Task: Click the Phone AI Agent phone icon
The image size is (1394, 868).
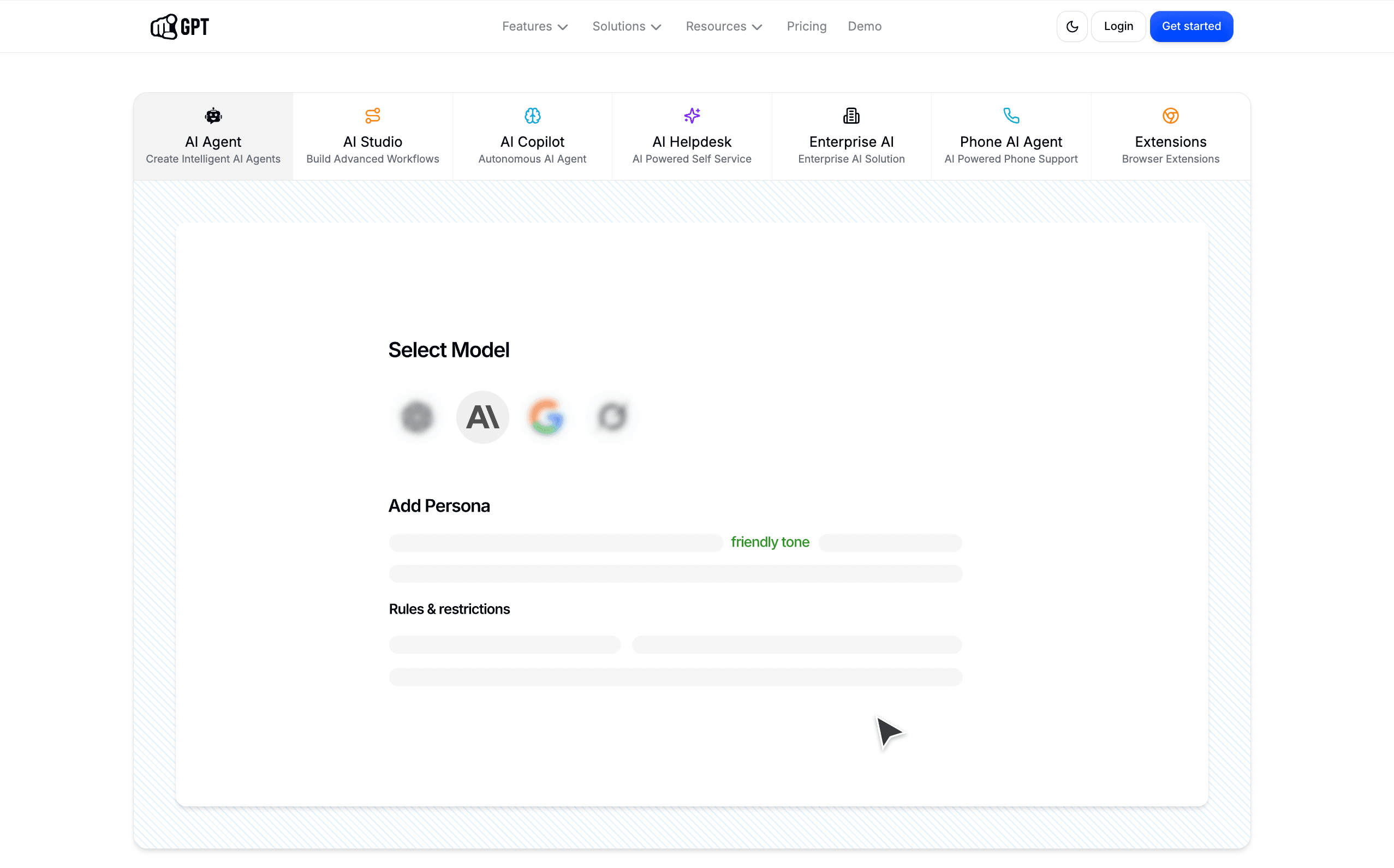Action: pyautogui.click(x=1011, y=116)
